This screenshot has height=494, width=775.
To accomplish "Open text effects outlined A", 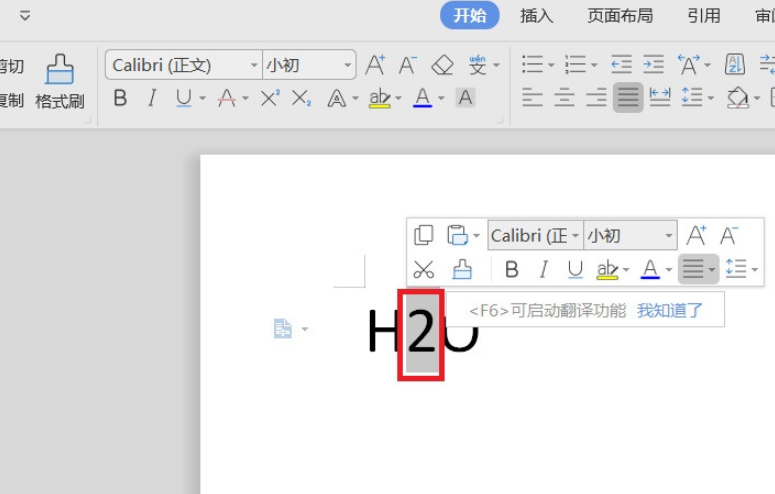I will click(337, 98).
